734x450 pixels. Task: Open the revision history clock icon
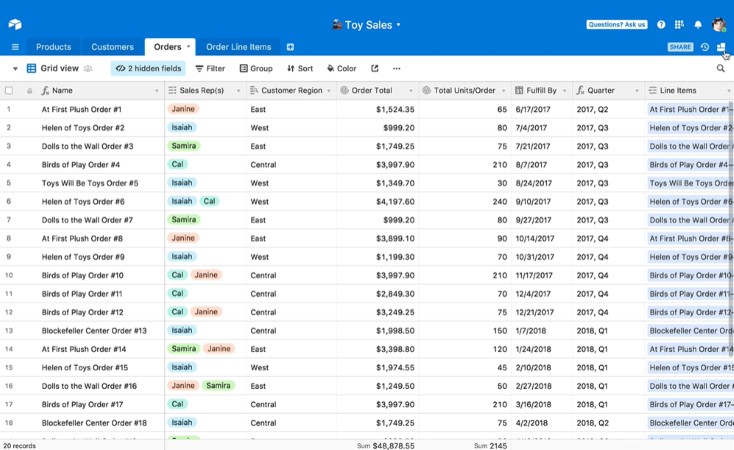[x=705, y=47]
